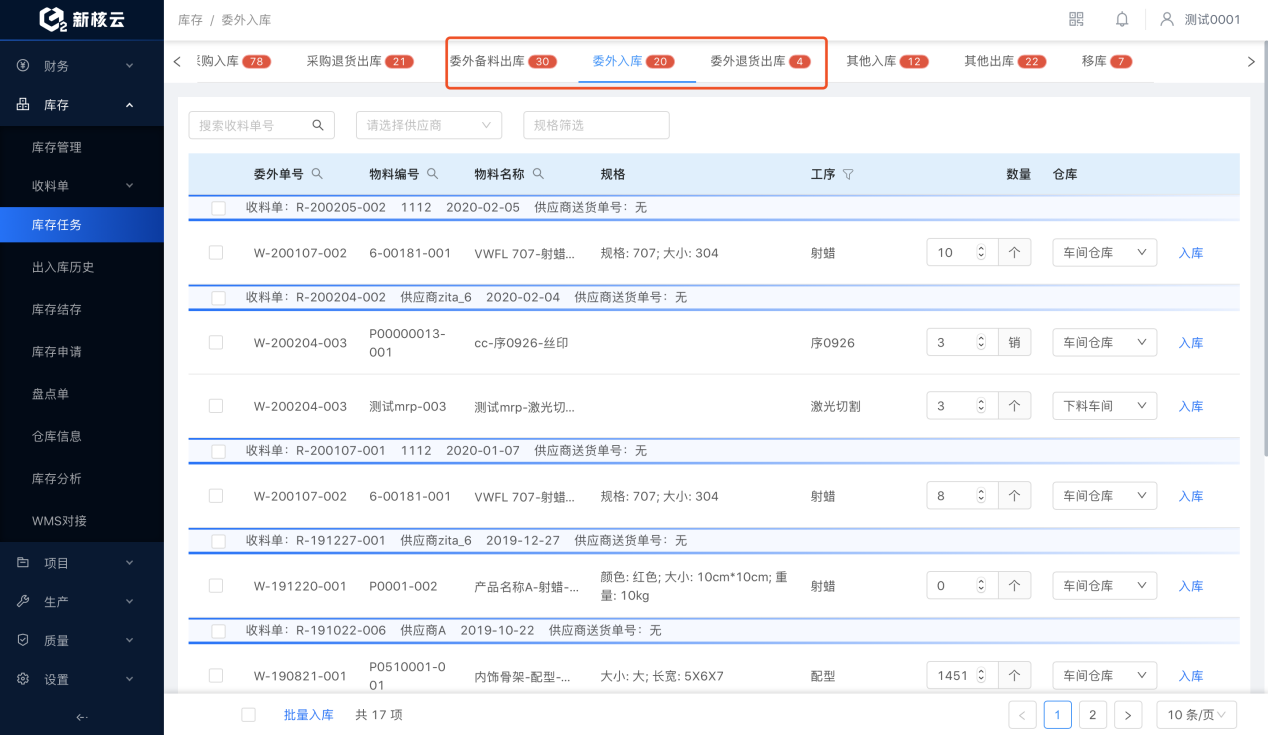1268x735 pixels.
Task: Click the 财务 menu icon
Action: point(23,65)
